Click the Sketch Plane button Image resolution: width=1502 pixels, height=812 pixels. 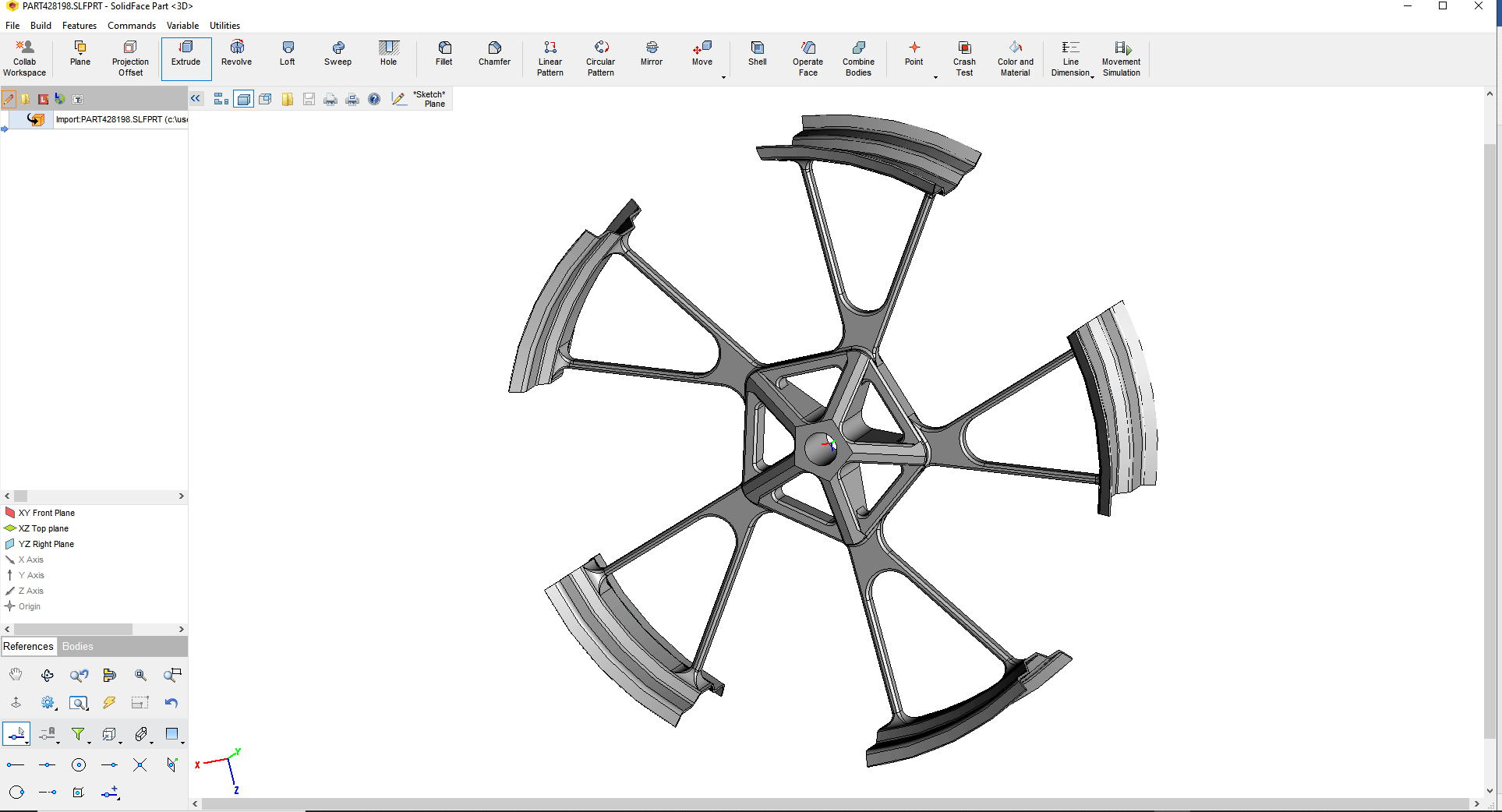(x=420, y=99)
